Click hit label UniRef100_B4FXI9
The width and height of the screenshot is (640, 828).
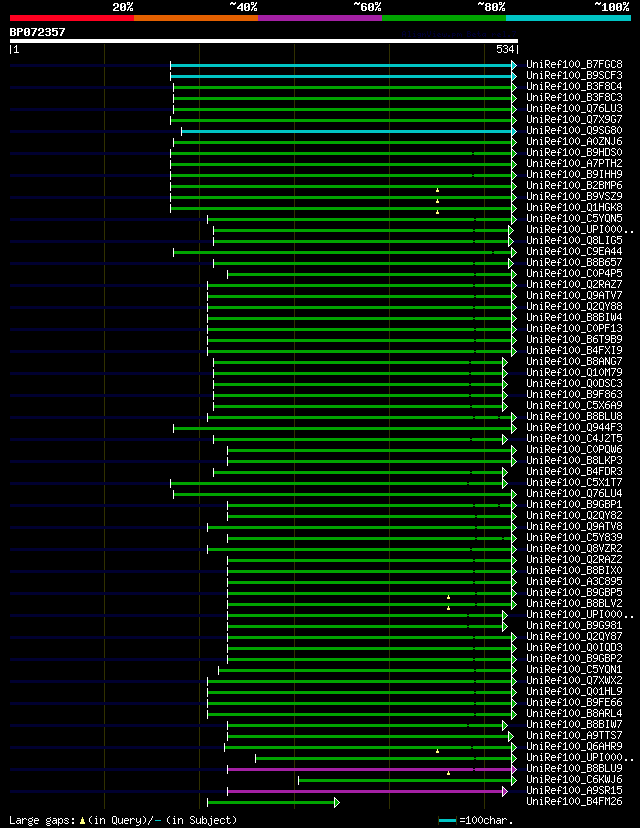pos(574,350)
